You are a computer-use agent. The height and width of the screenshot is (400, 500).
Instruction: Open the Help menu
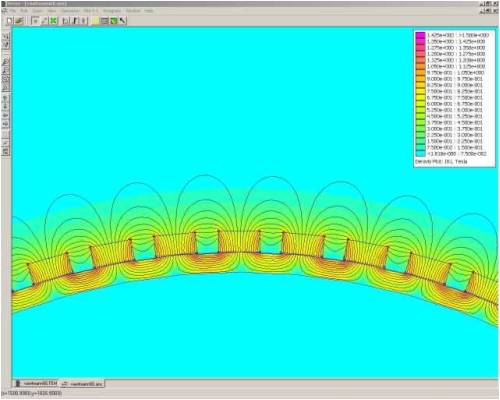(149, 11)
